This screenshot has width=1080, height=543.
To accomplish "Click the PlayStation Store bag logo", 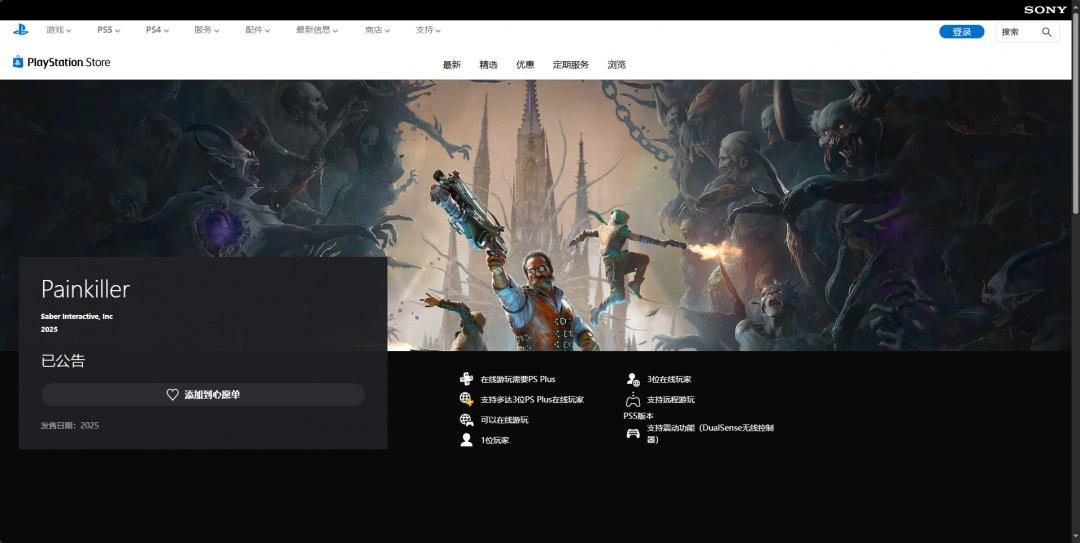I will (x=18, y=62).
